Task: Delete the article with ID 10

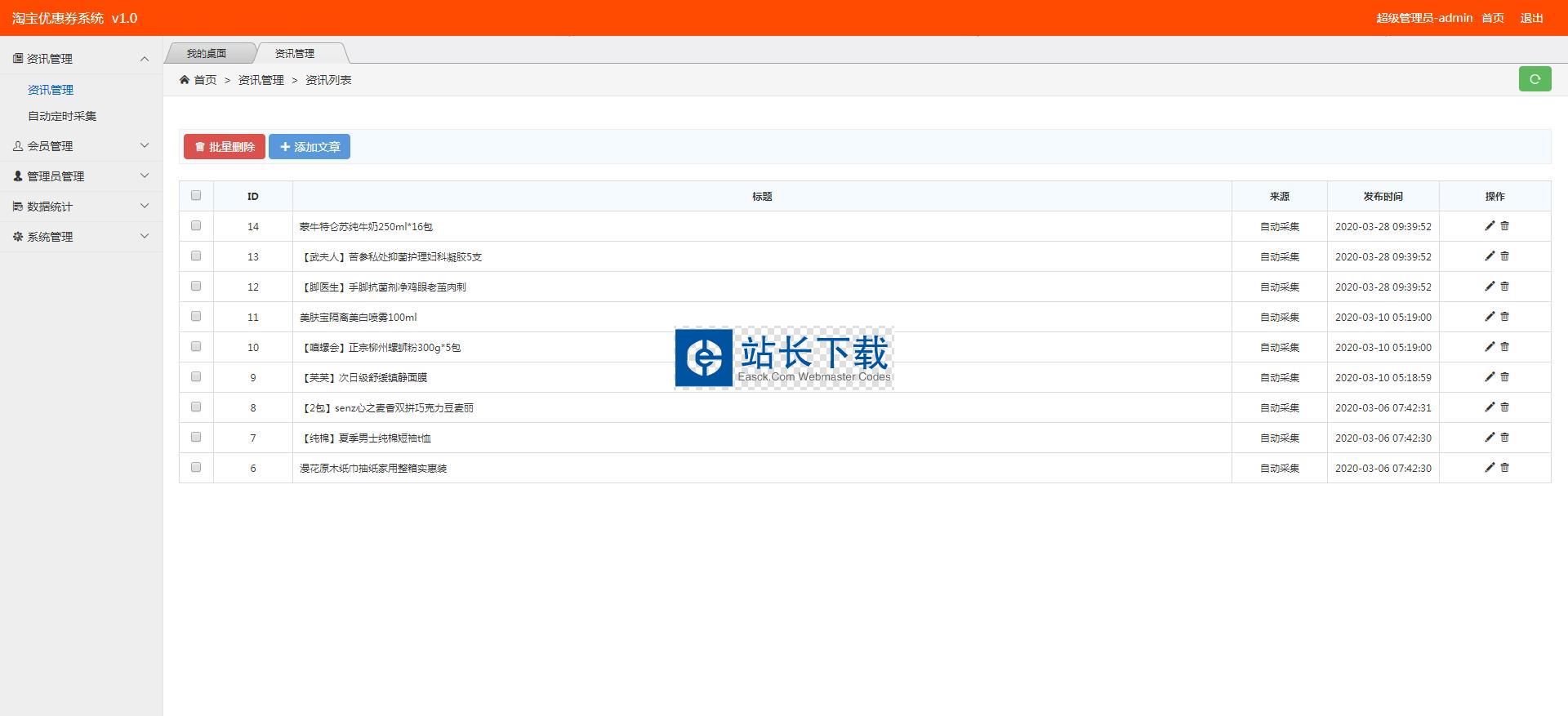Action: coord(1504,347)
